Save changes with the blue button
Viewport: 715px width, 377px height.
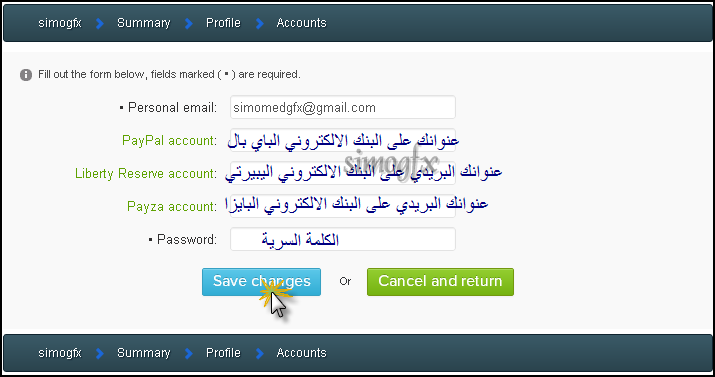(x=261, y=282)
